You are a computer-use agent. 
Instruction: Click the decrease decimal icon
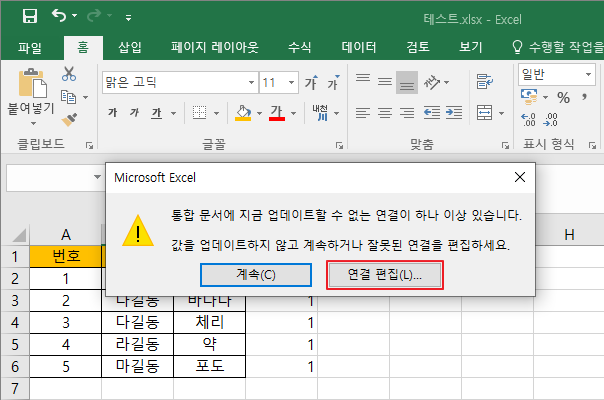point(550,120)
